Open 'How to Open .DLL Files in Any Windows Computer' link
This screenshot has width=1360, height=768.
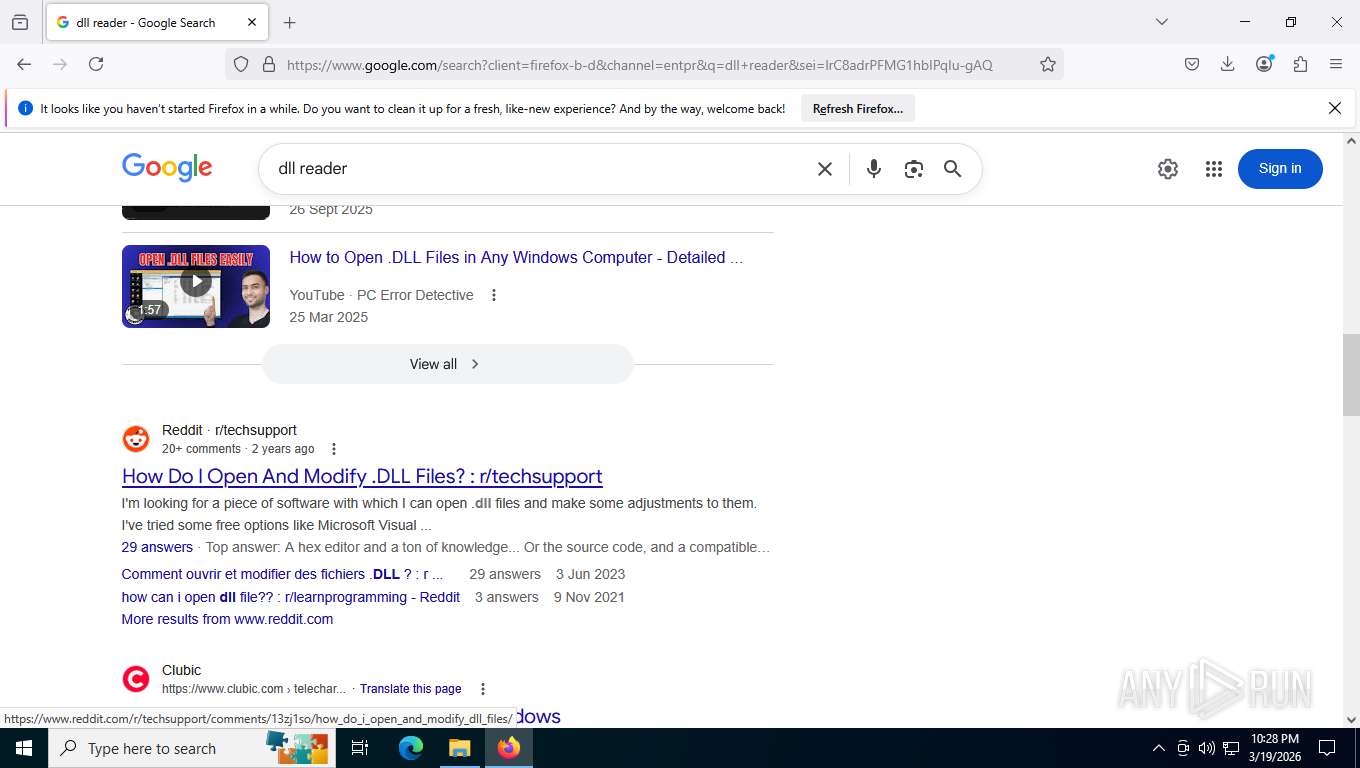(x=516, y=257)
